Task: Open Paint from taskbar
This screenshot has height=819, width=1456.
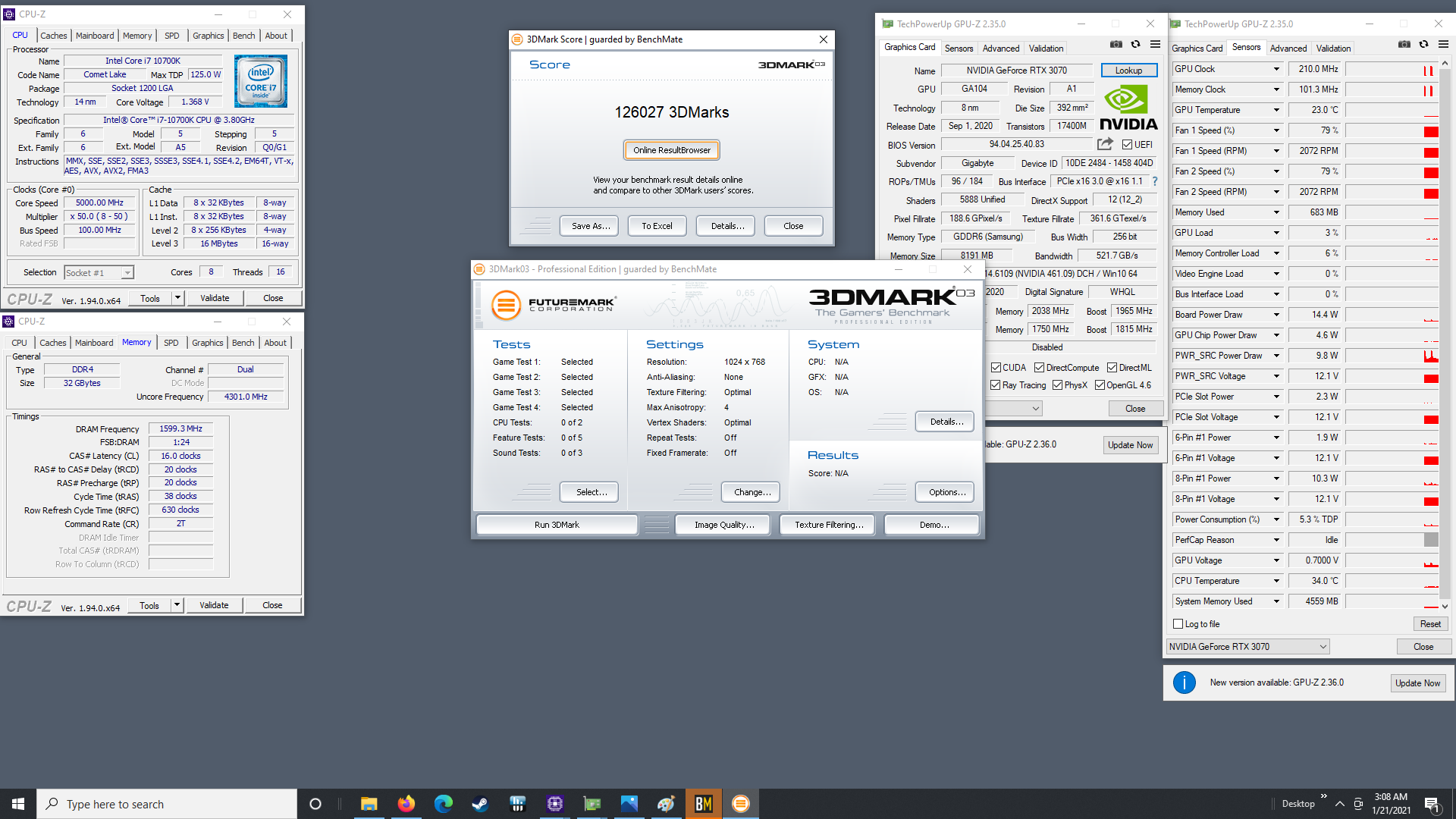Action: coord(667,804)
